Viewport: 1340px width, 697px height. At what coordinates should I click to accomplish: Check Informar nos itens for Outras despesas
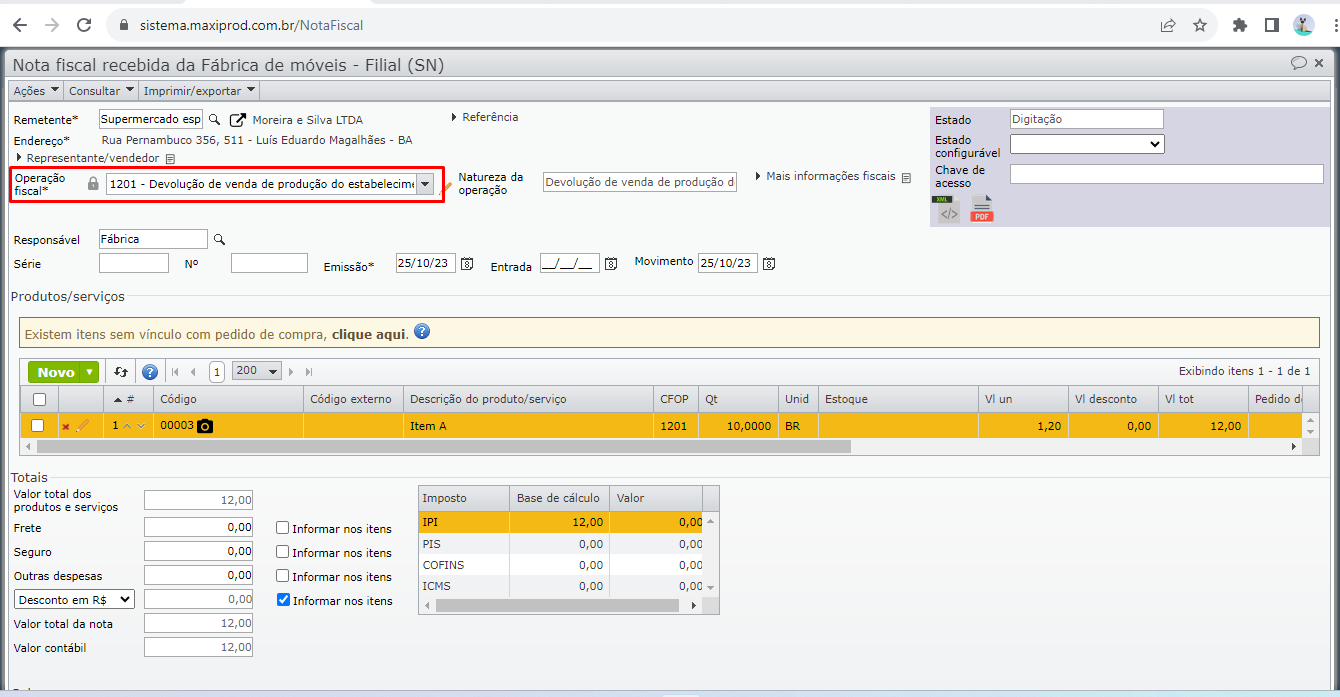point(283,576)
